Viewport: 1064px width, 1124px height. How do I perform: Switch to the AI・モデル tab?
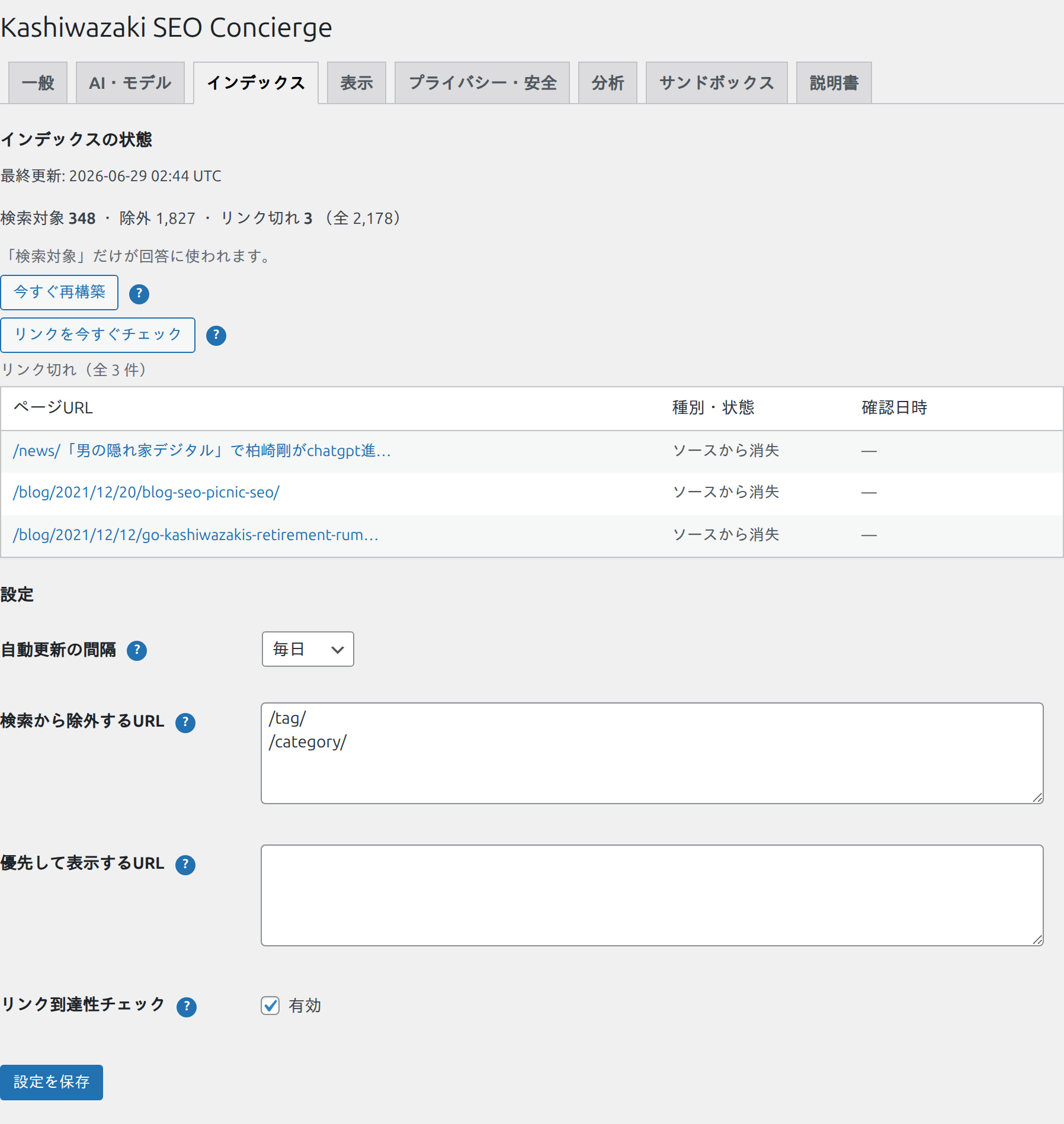click(130, 83)
